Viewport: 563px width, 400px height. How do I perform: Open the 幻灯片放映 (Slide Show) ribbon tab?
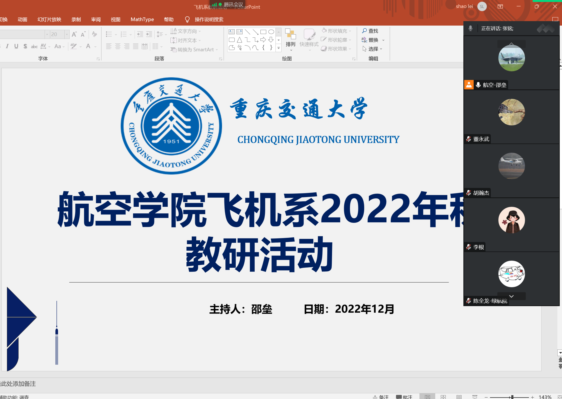click(49, 19)
